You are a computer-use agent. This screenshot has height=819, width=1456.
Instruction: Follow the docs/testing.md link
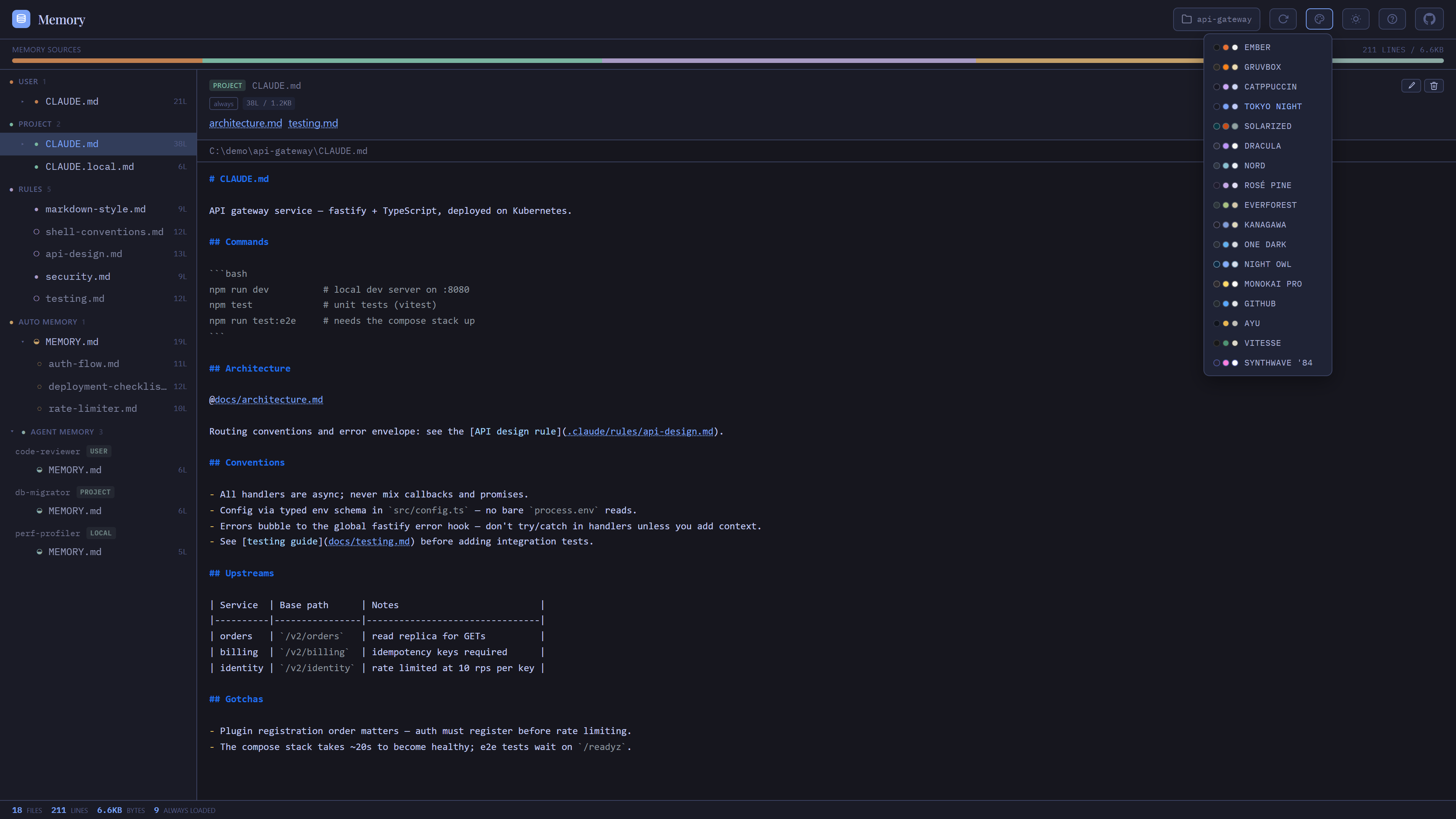pos(369,541)
